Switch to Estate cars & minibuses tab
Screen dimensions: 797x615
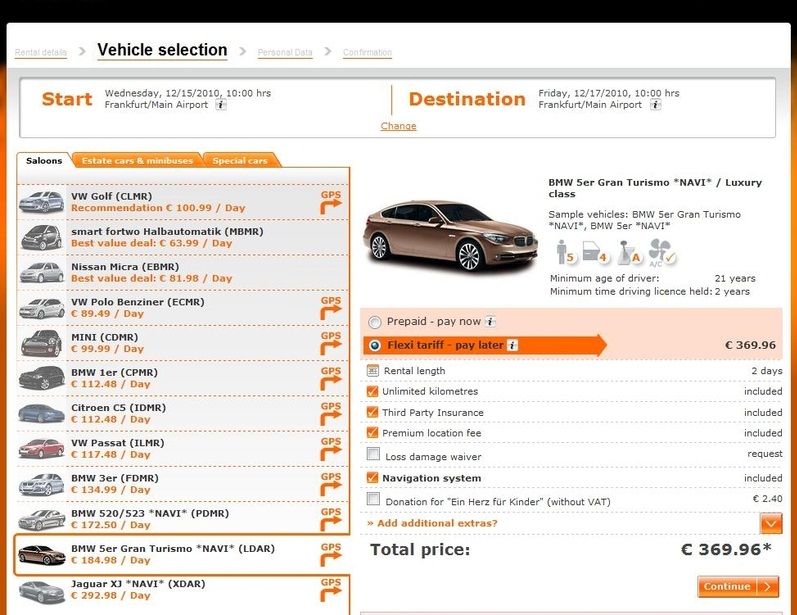pyautogui.click(x=136, y=161)
